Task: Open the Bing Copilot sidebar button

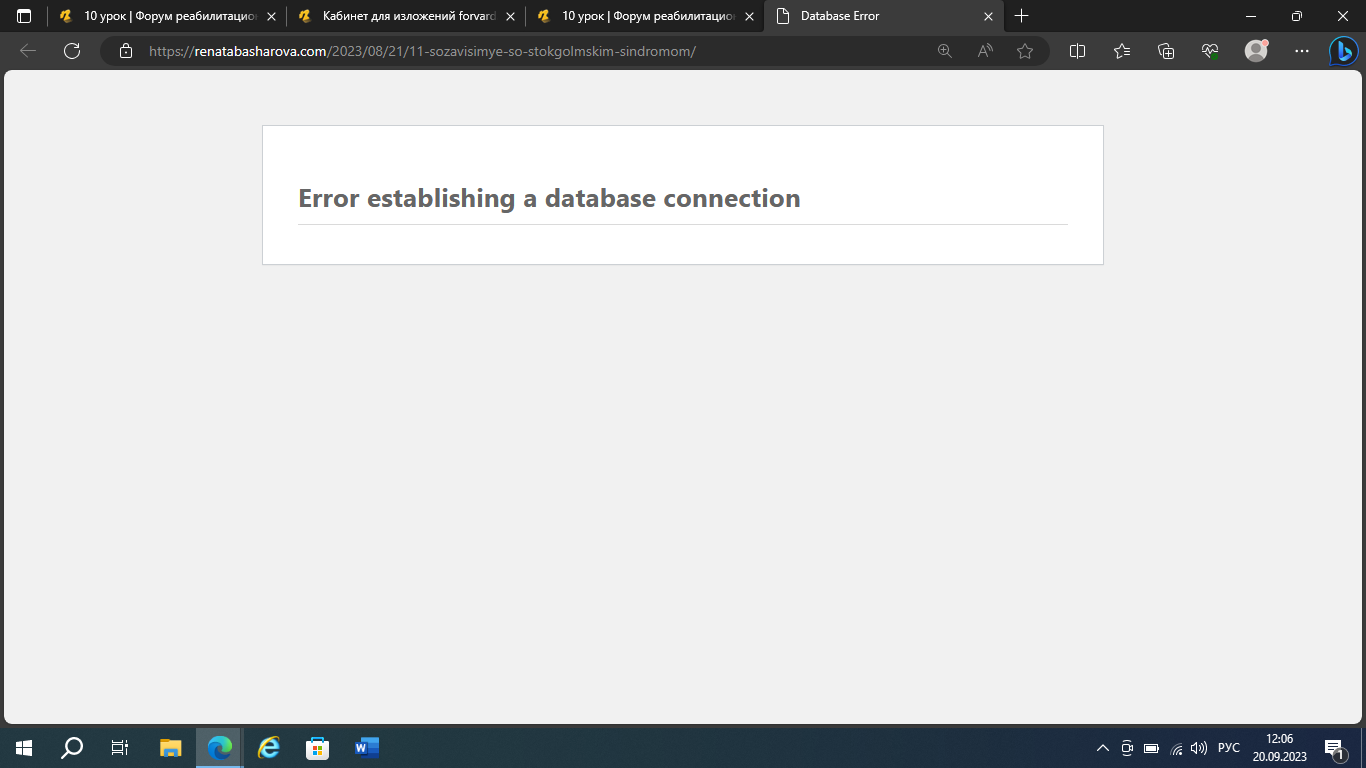Action: coord(1342,51)
